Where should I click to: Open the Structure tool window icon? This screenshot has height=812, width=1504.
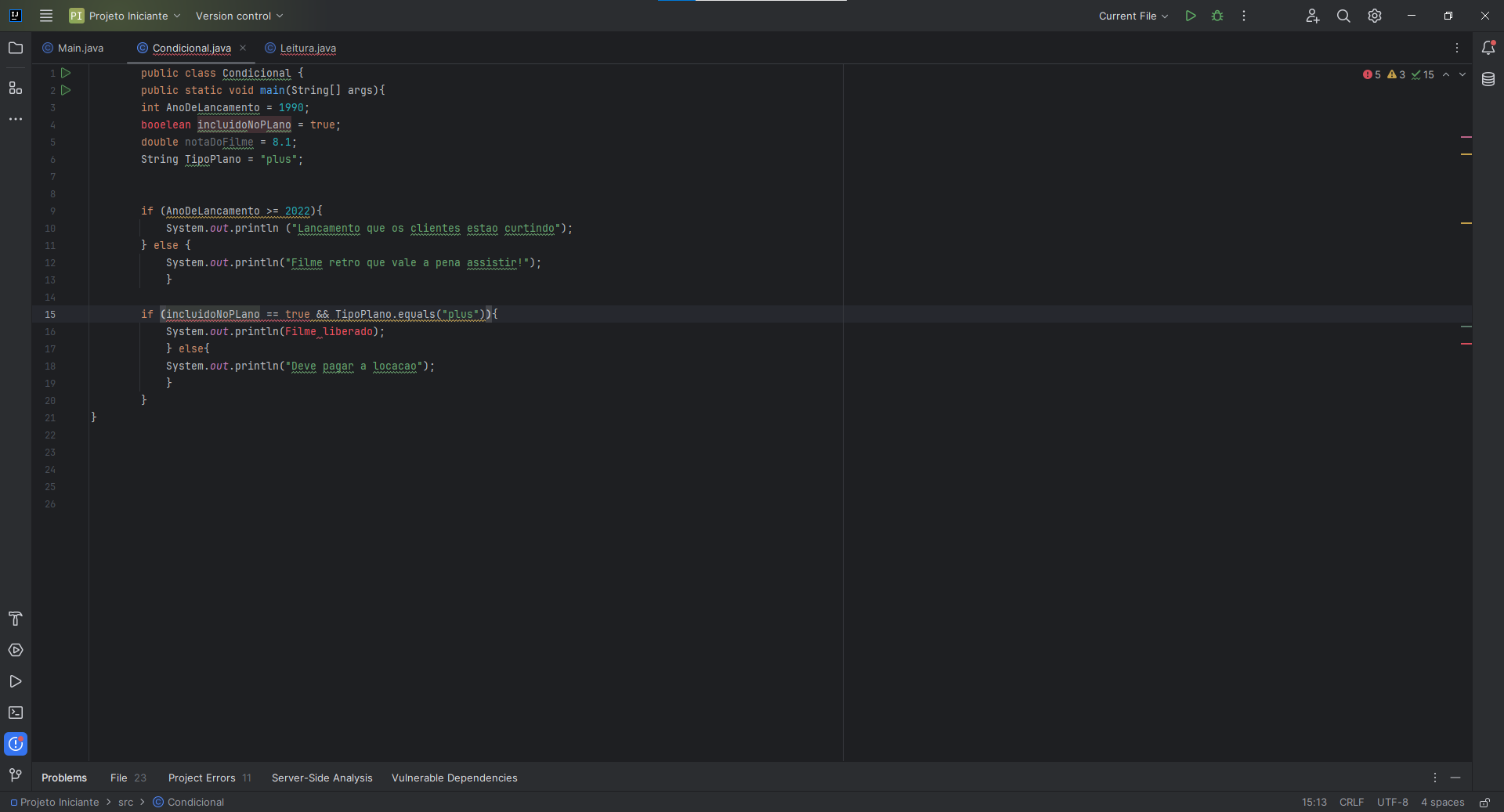16,88
